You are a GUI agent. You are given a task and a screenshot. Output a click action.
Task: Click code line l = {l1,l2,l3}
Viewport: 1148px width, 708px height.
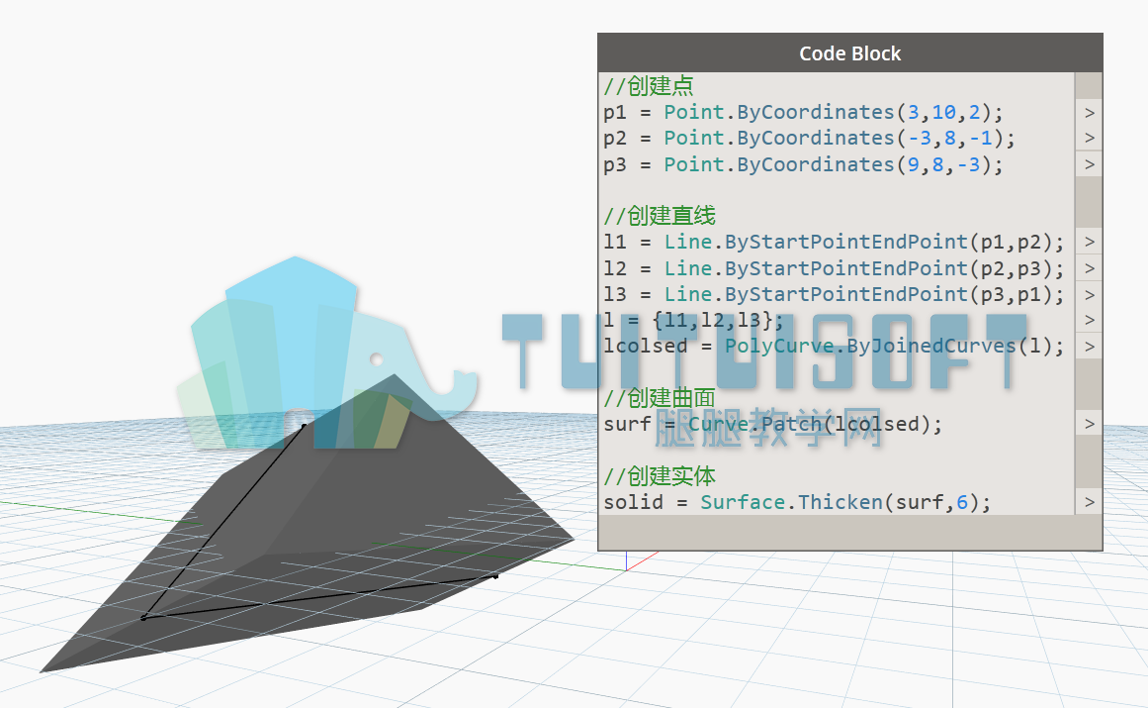point(693,320)
